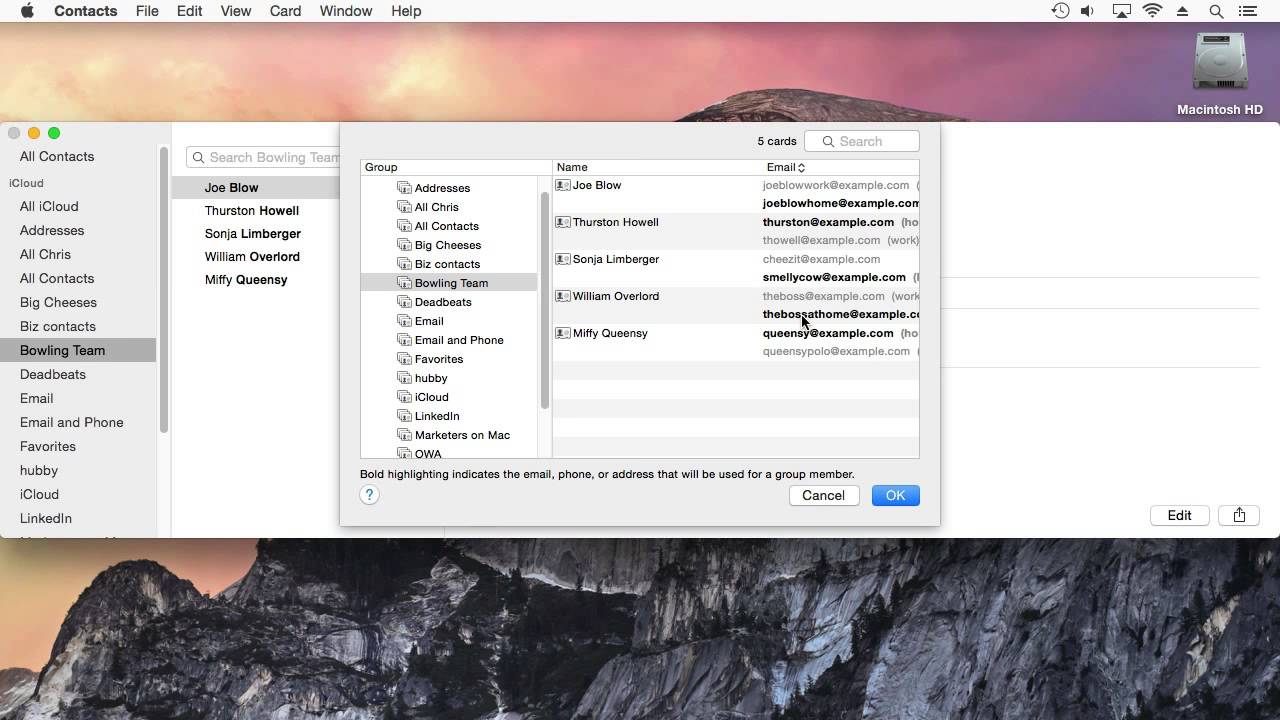Click Thurston Howell's contact card icon
Screen dimensions: 1280x720
563,222
